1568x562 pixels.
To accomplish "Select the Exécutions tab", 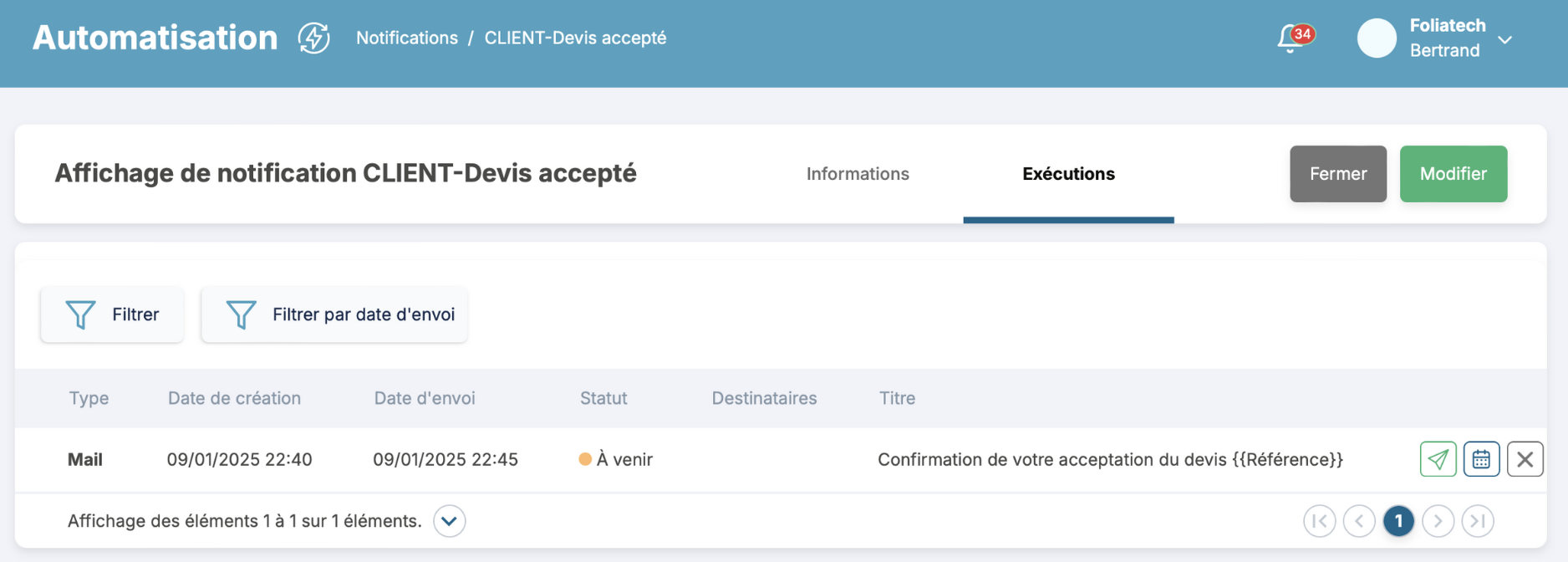I will click(1068, 174).
